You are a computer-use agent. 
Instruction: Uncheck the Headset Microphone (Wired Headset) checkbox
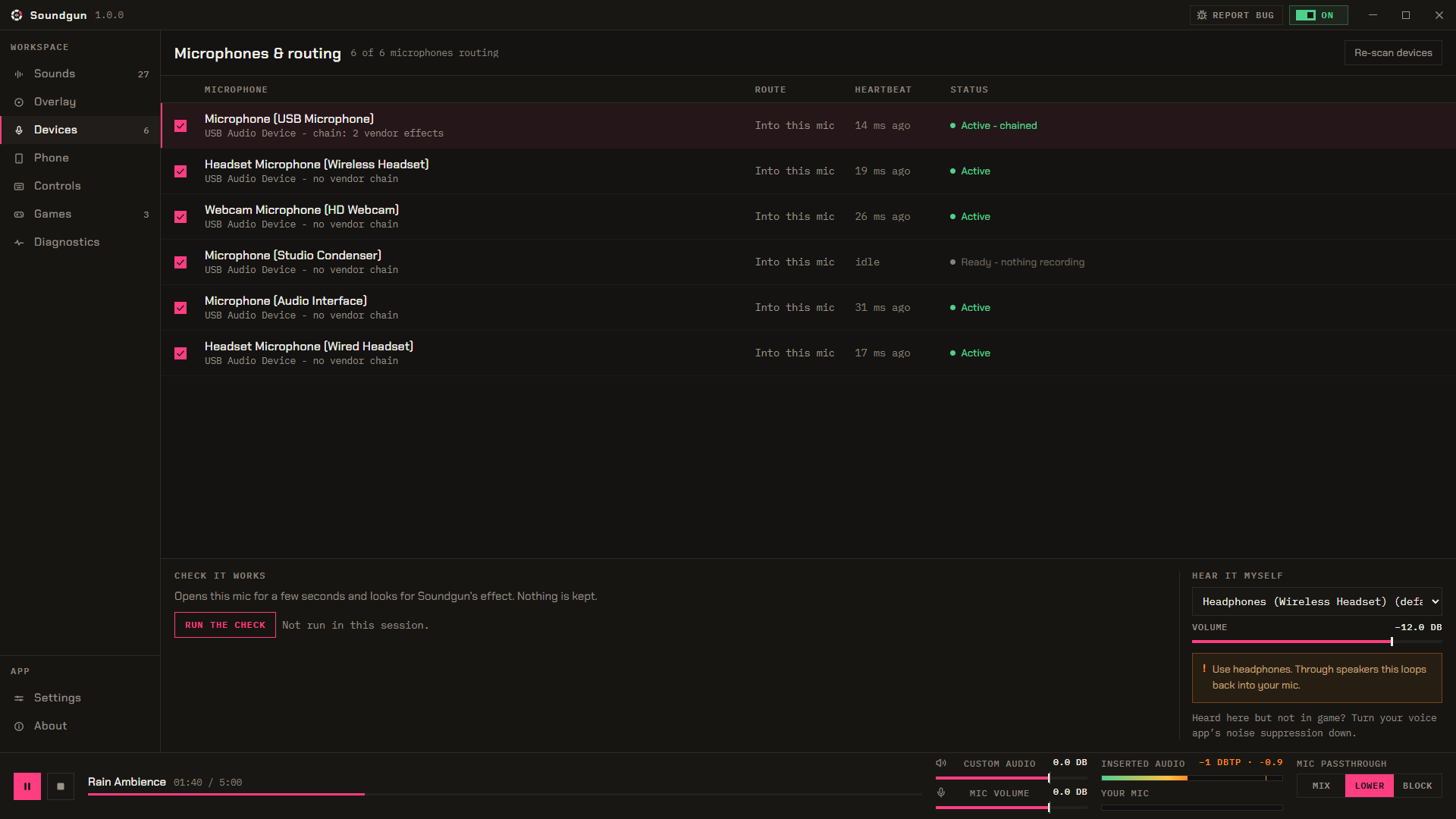tap(180, 353)
